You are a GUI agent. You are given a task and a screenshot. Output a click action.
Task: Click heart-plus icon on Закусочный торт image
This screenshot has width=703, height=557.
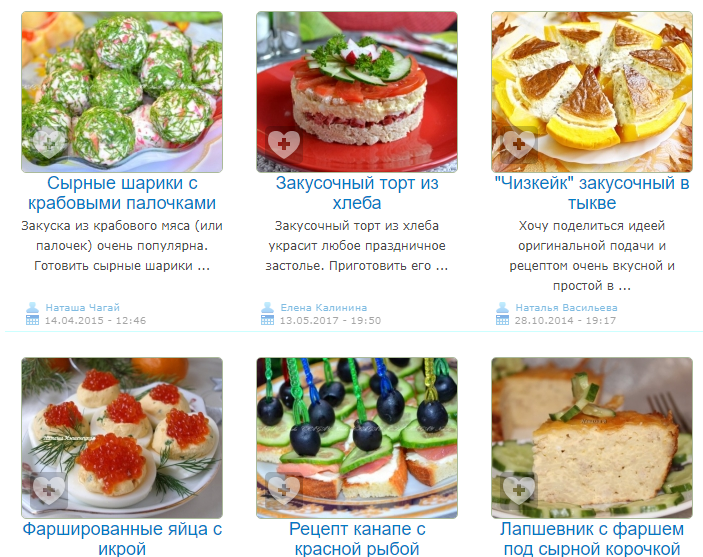coord(284,144)
